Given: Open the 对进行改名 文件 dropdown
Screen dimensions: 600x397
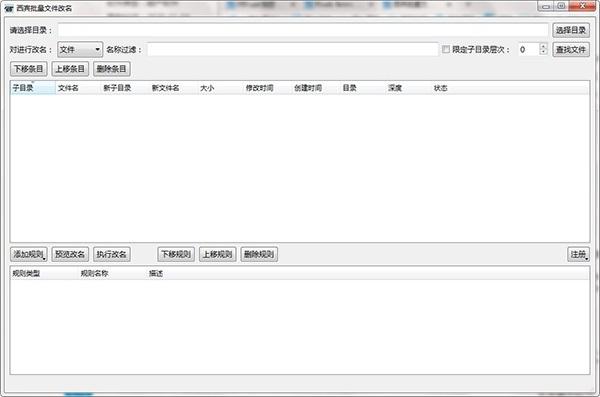Looking at the screenshot, I should 80,49.
